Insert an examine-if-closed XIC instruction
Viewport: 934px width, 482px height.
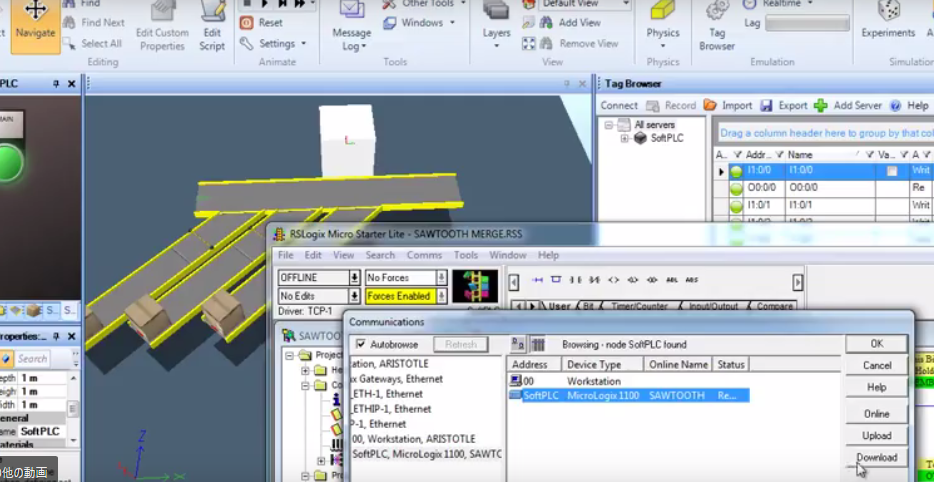575,279
